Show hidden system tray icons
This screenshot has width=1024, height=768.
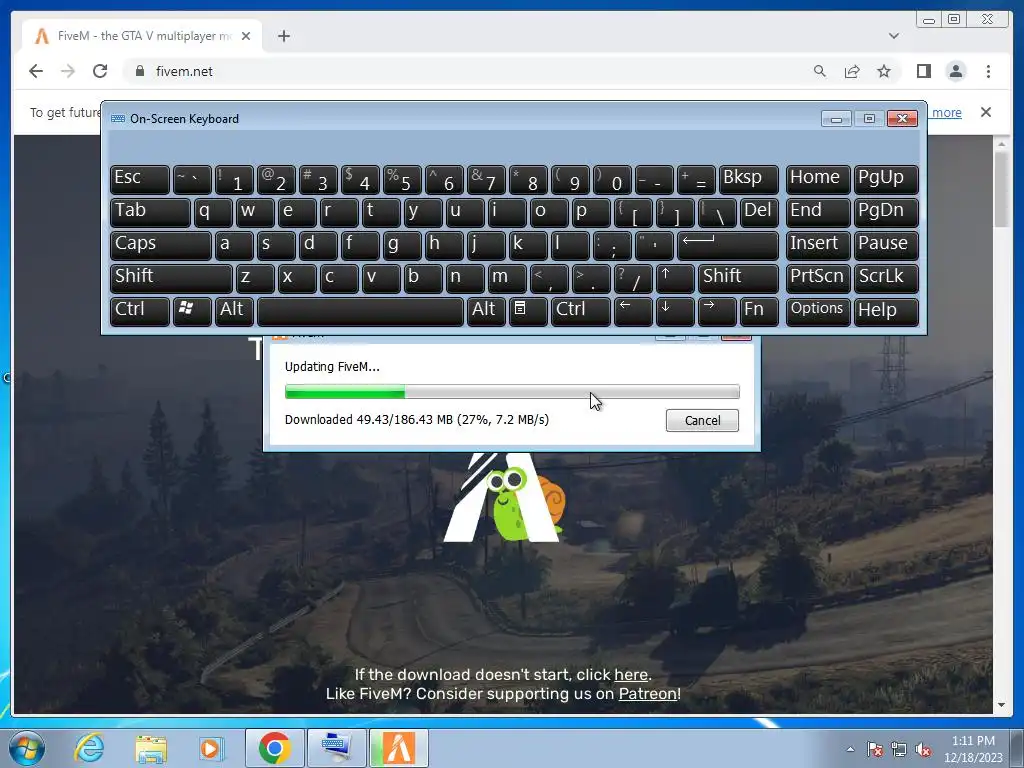point(850,749)
